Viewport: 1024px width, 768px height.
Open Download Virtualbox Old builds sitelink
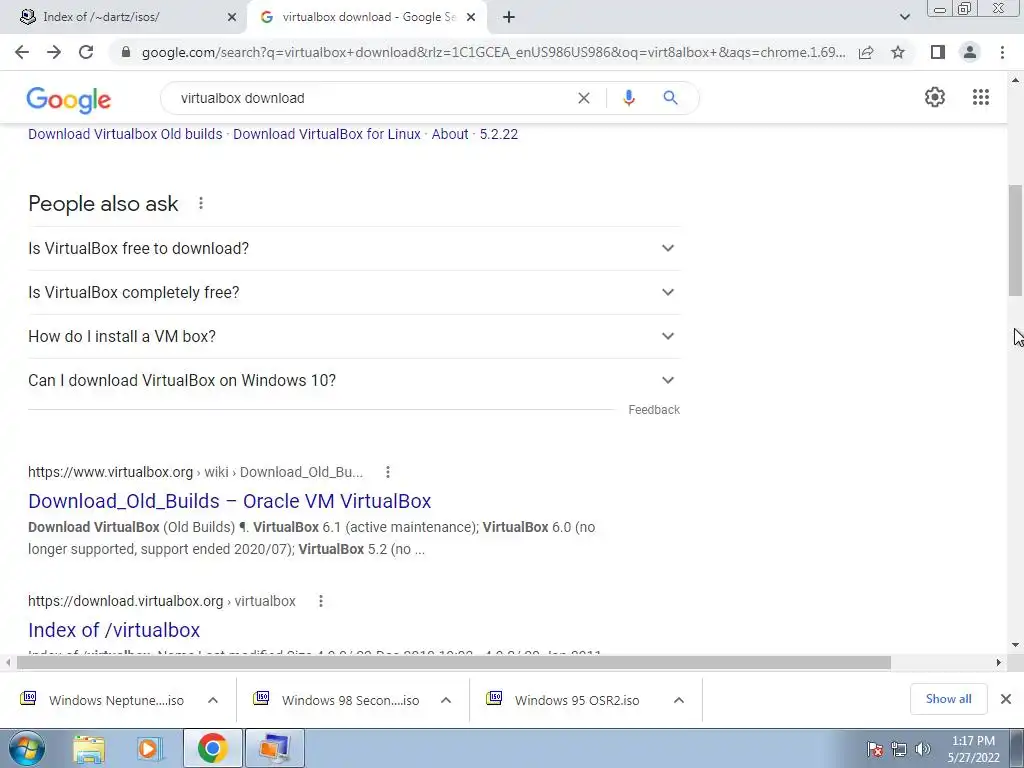[x=125, y=134]
